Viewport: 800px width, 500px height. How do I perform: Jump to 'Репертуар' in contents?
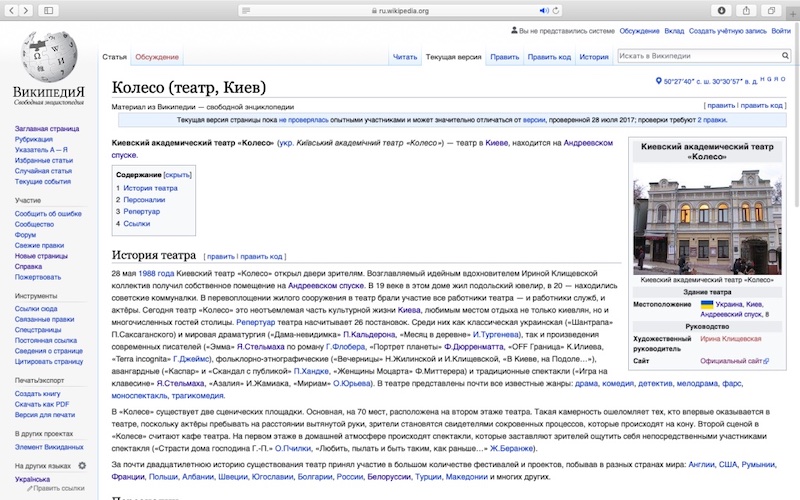[x=142, y=211]
